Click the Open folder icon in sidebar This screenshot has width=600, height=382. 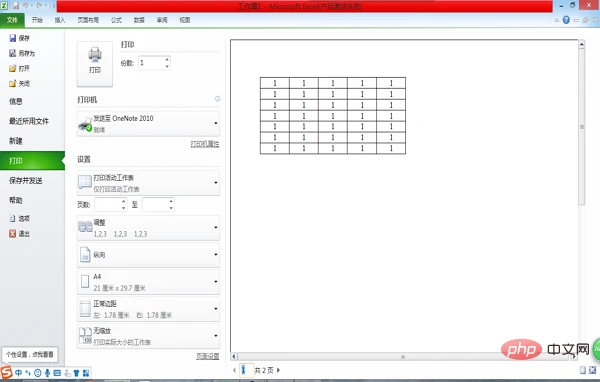tap(13, 69)
